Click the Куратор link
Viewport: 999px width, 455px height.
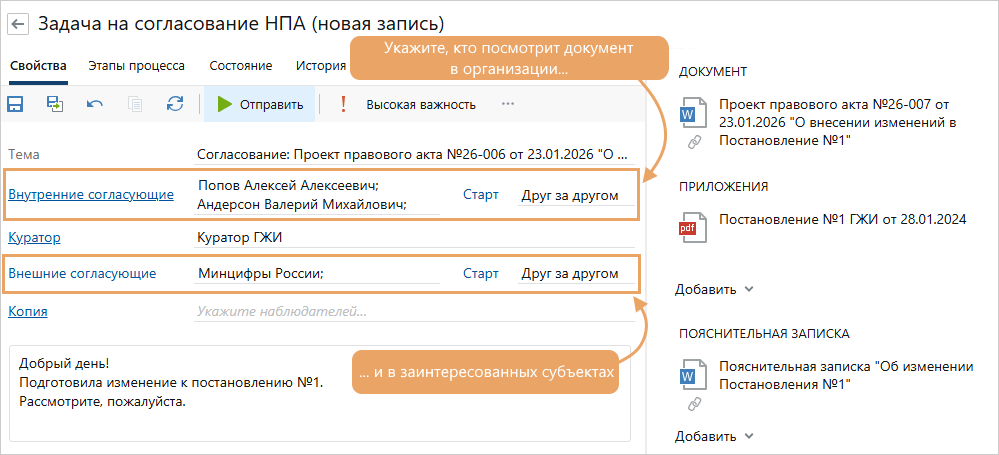[x=34, y=237]
